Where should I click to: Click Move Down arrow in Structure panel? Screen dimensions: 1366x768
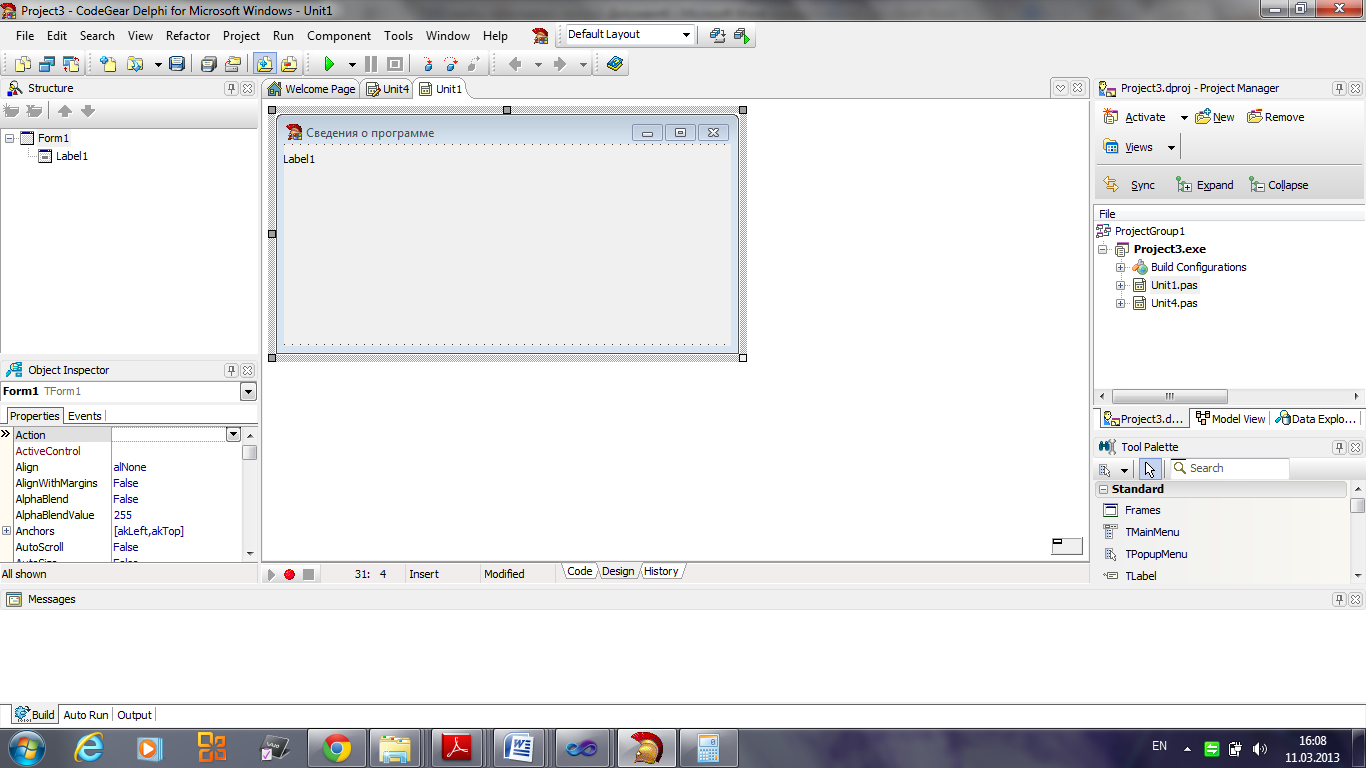click(88, 111)
